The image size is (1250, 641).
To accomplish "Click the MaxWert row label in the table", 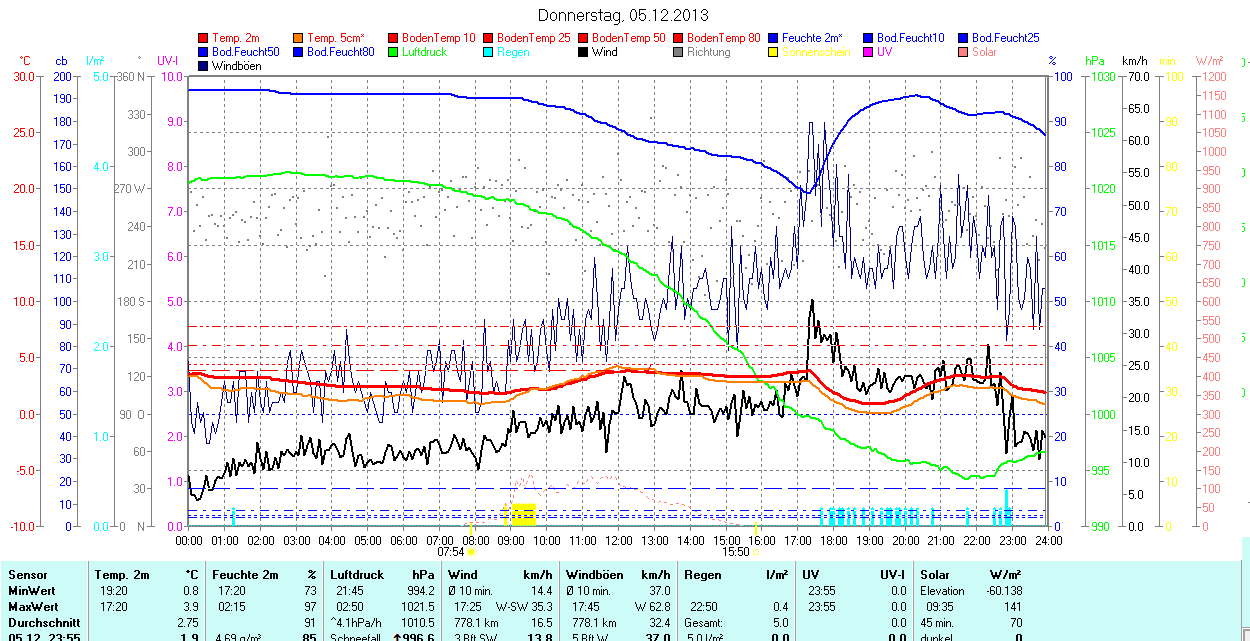I will tap(34, 607).
